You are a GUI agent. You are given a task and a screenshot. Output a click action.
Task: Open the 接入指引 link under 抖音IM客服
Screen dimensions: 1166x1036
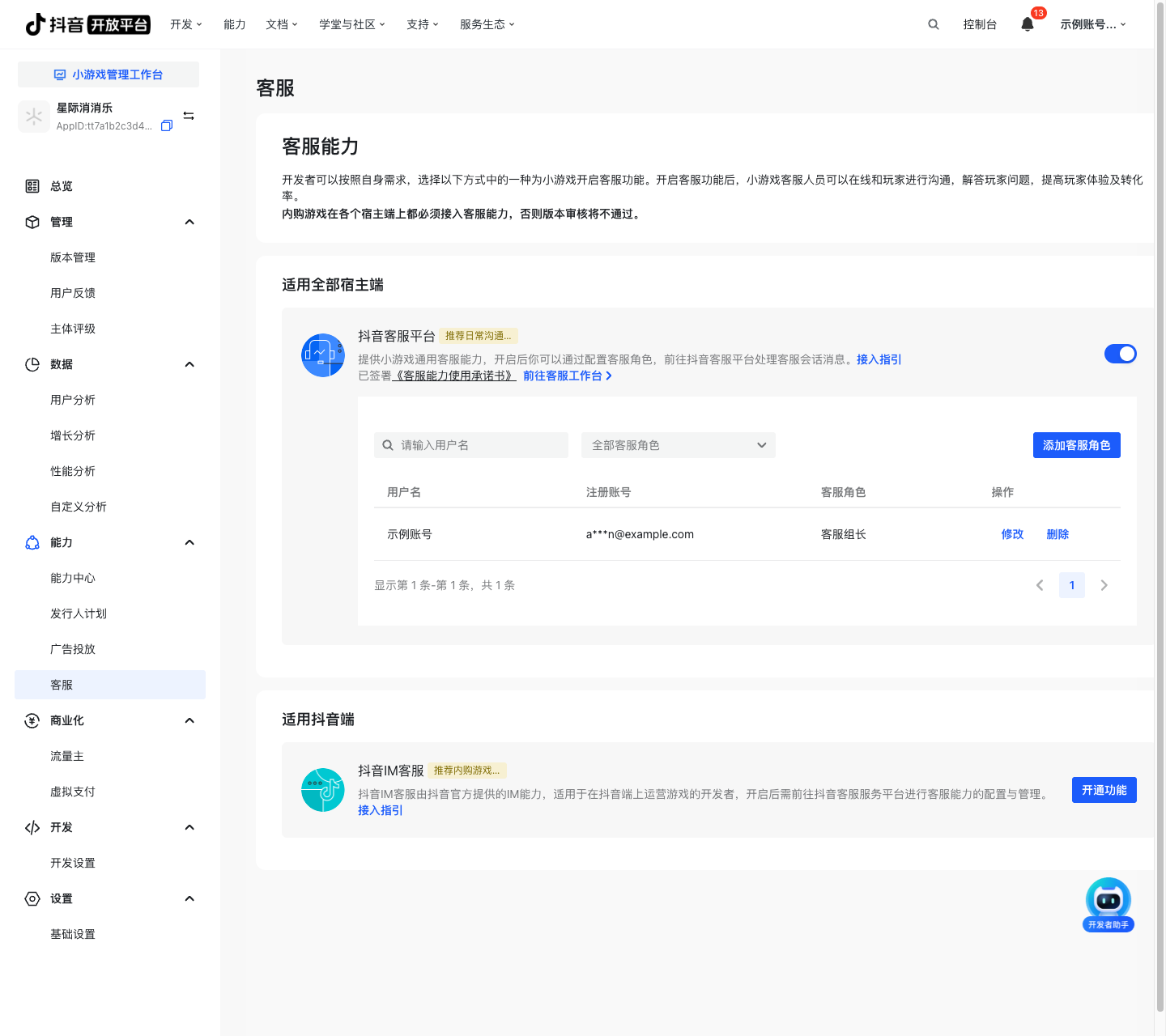point(381,810)
